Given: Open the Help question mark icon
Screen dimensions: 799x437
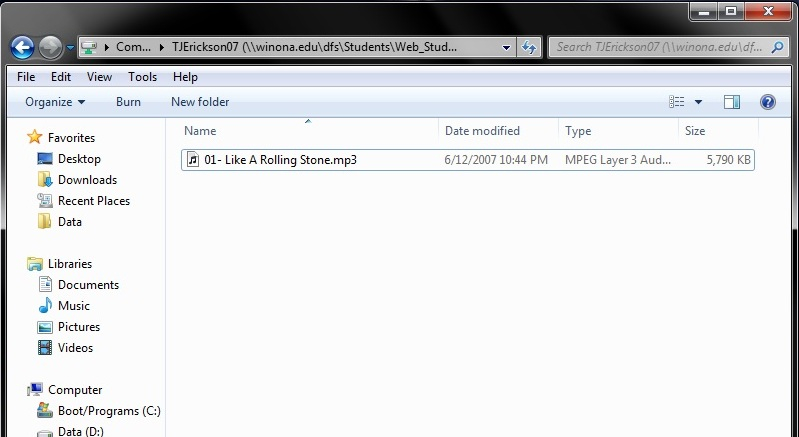Looking at the screenshot, I should point(767,102).
